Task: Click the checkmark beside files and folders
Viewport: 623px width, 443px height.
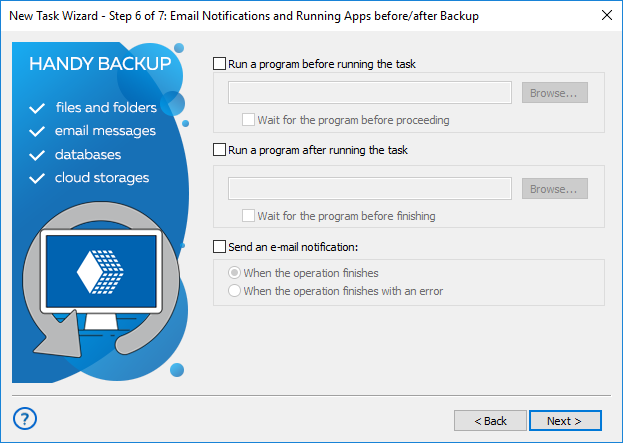Action: tap(38, 108)
